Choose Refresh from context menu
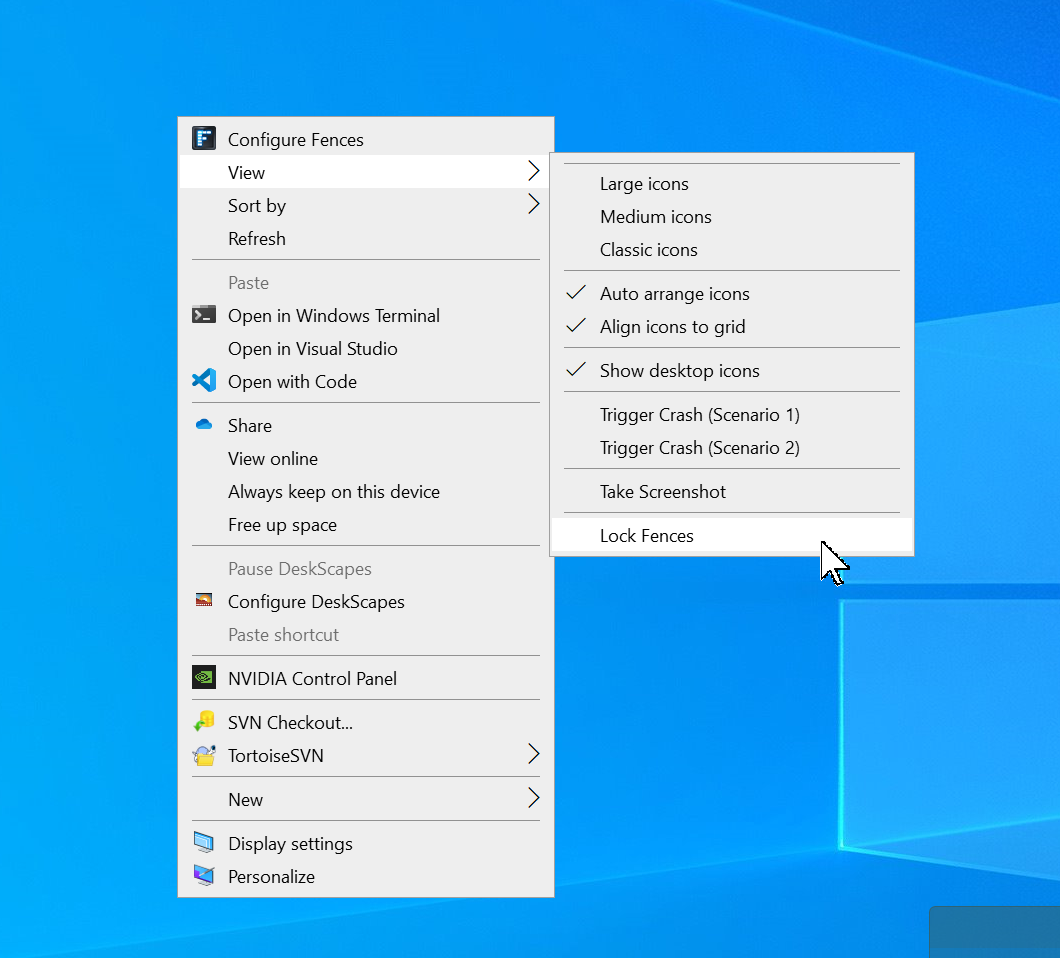The image size is (1060, 958). coord(366,239)
